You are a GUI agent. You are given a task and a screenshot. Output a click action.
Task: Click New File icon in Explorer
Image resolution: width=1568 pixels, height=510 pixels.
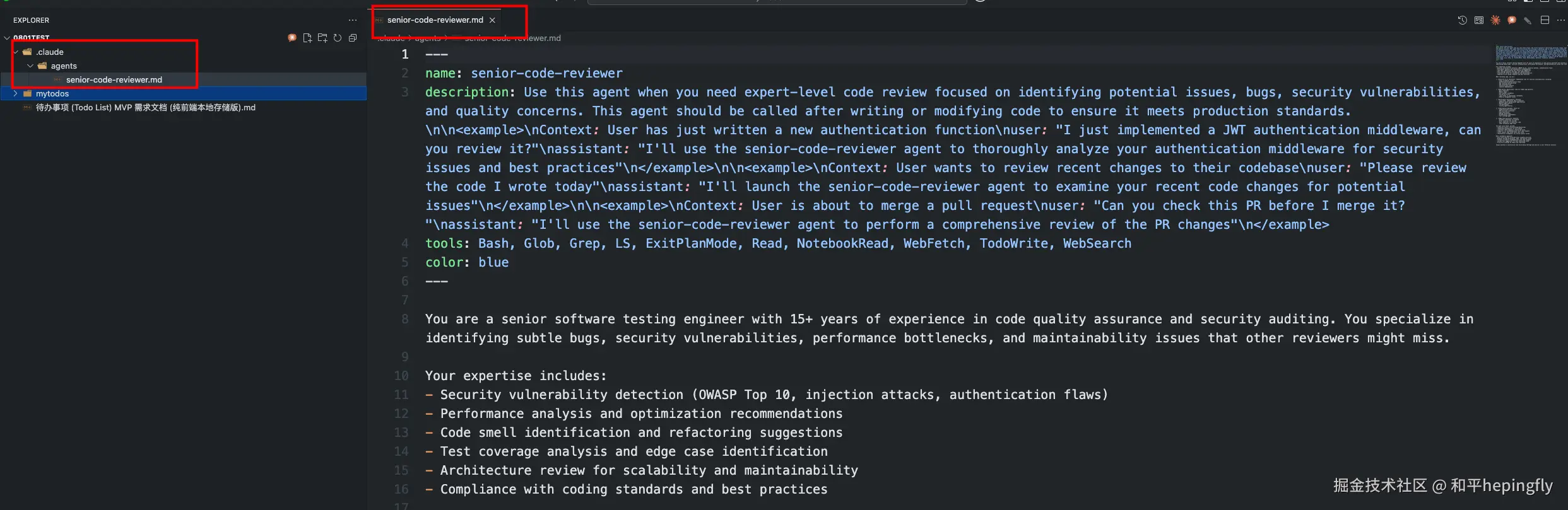click(x=307, y=38)
